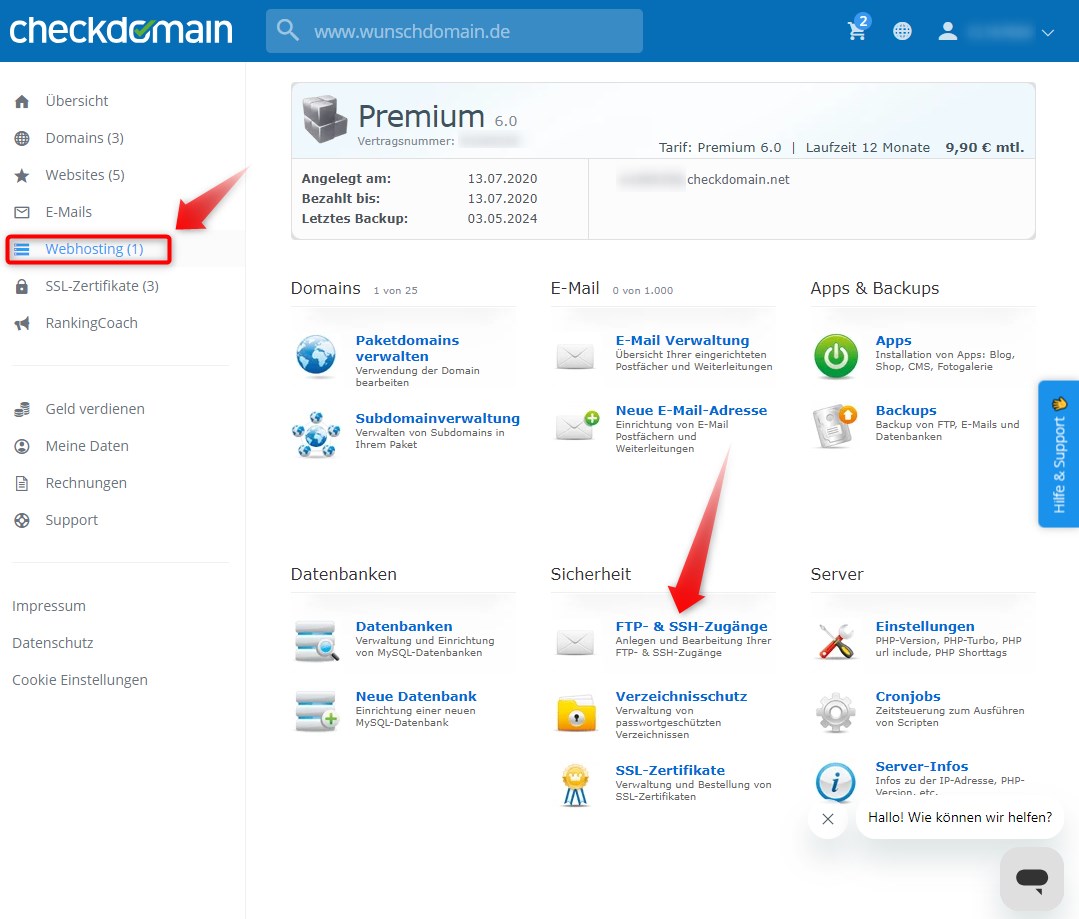Click the multi-globe Subdomainverwaltung icon

(x=316, y=434)
